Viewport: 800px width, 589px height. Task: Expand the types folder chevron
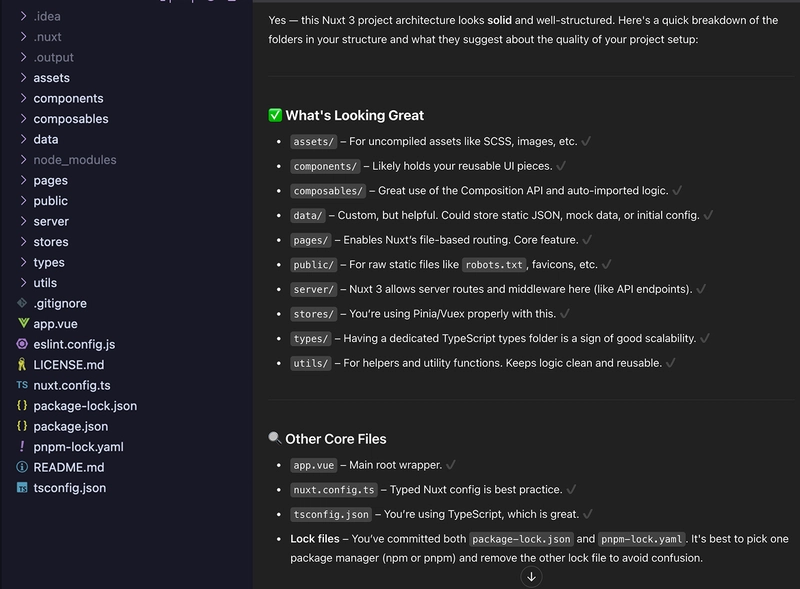(23, 262)
